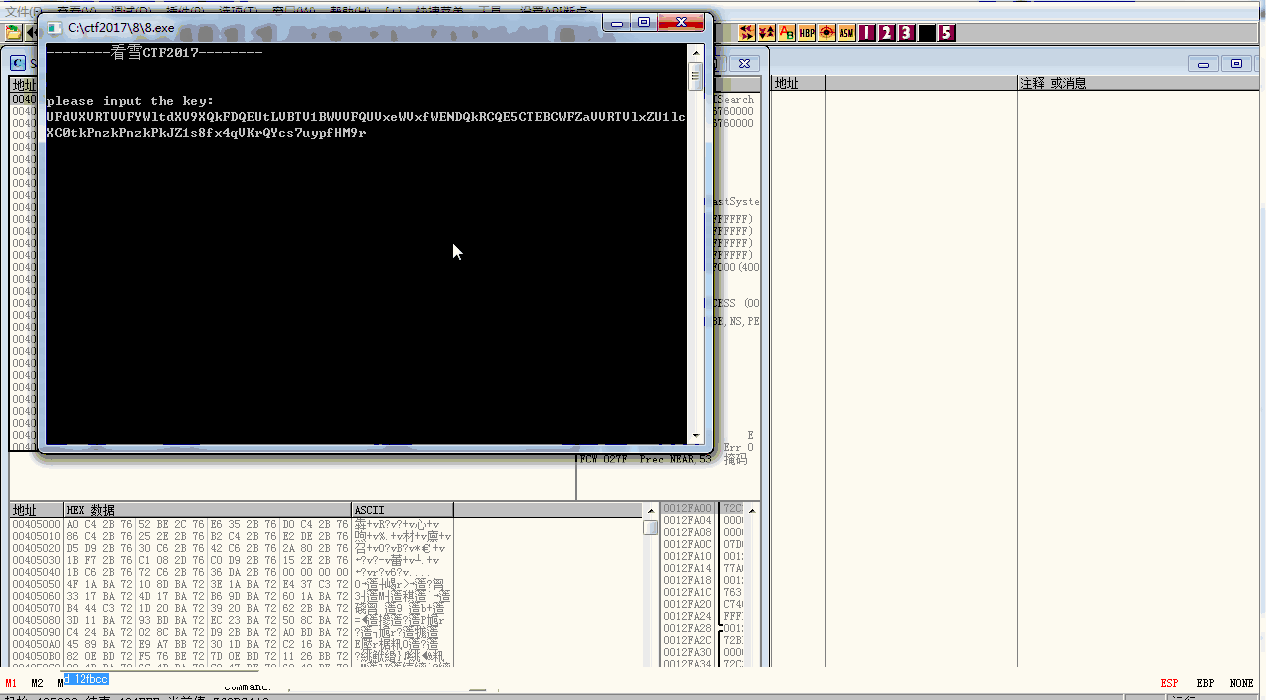The height and width of the screenshot is (700, 1266).
Task: Open the ASM toolbar tool
Action: point(847,33)
